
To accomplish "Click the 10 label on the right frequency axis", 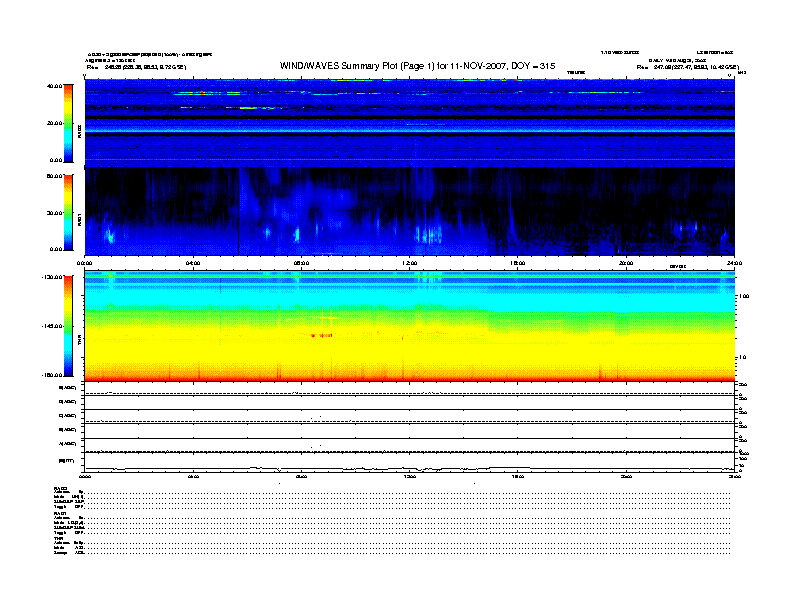I will point(742,358).
